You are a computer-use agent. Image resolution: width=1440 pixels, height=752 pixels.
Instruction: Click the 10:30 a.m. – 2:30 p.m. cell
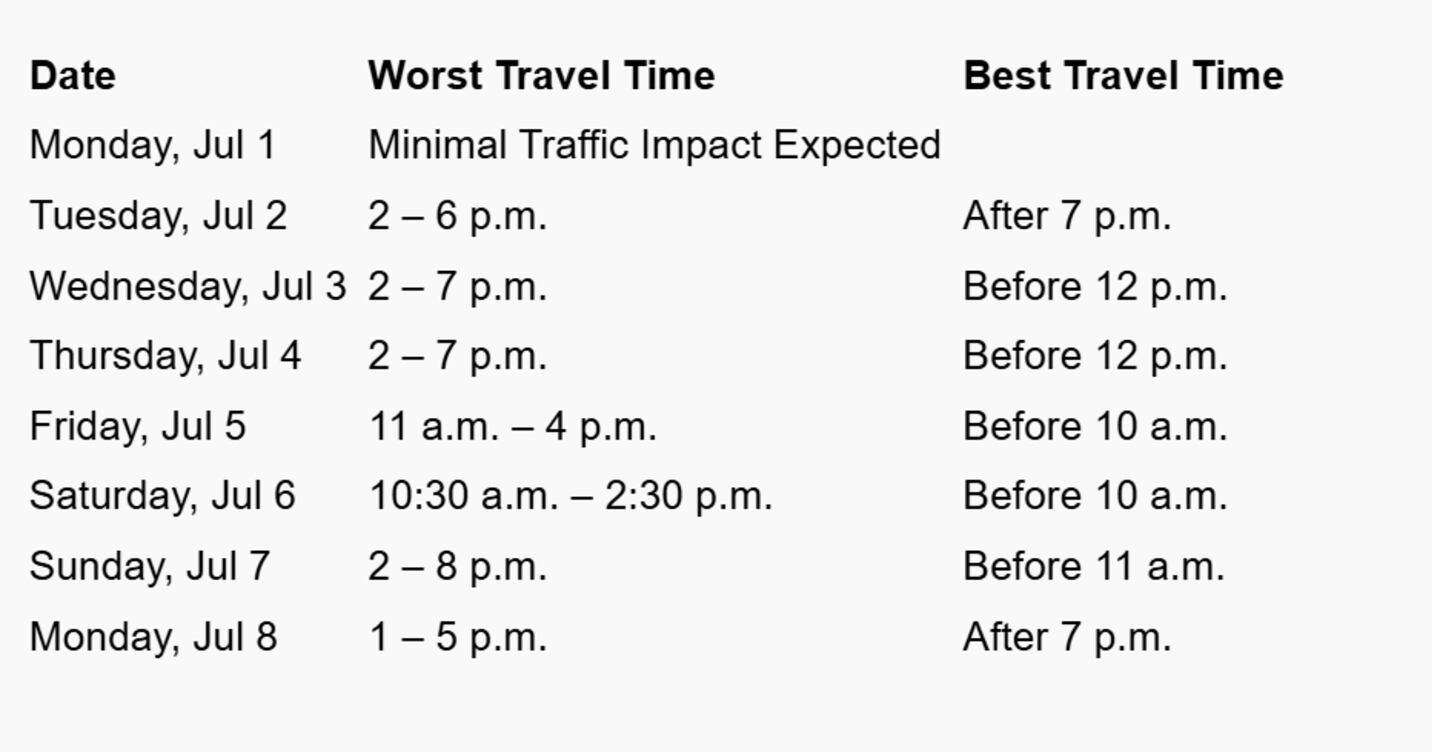point(570,496)
